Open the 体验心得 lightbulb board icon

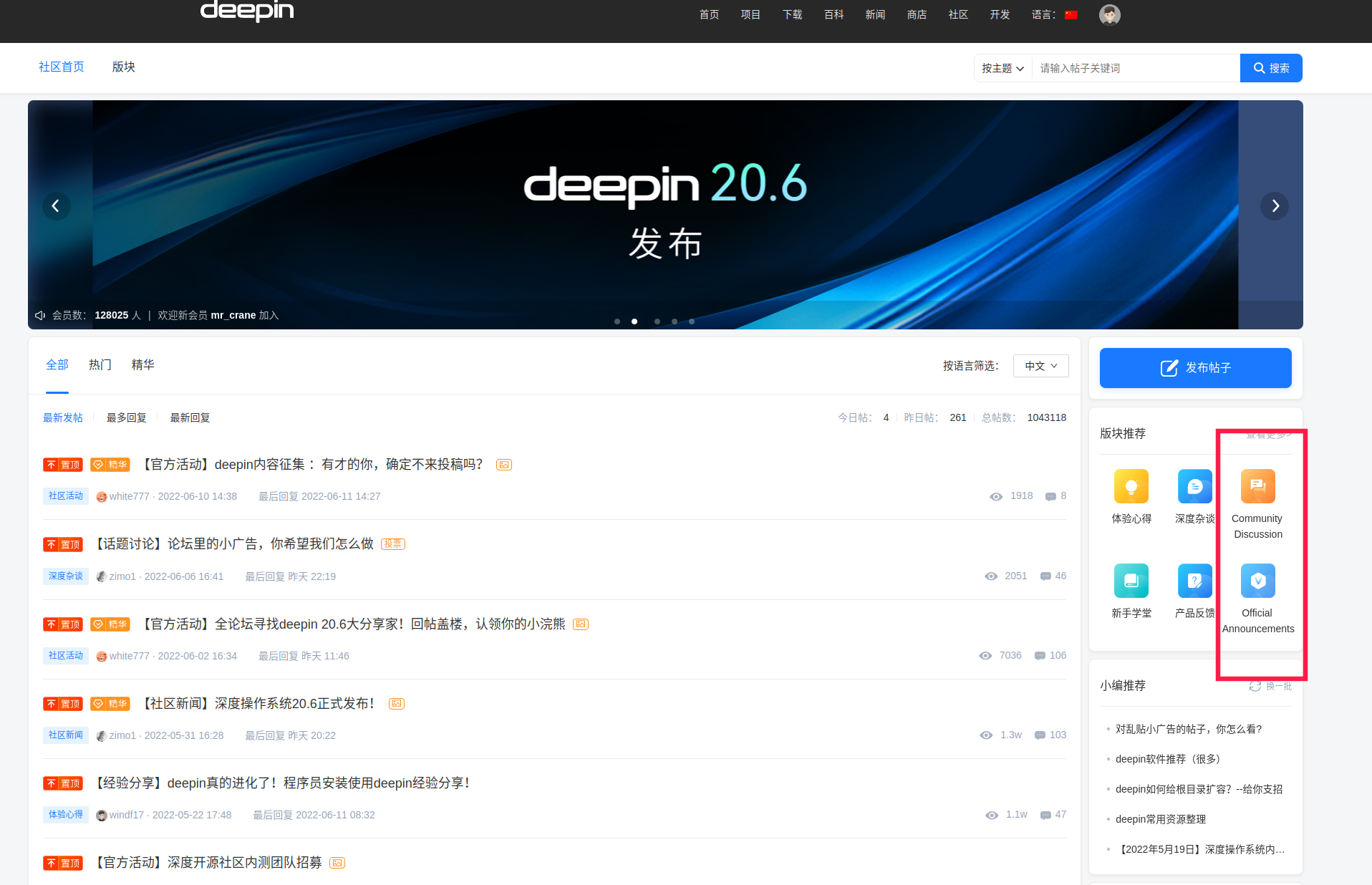(1131, 487)
